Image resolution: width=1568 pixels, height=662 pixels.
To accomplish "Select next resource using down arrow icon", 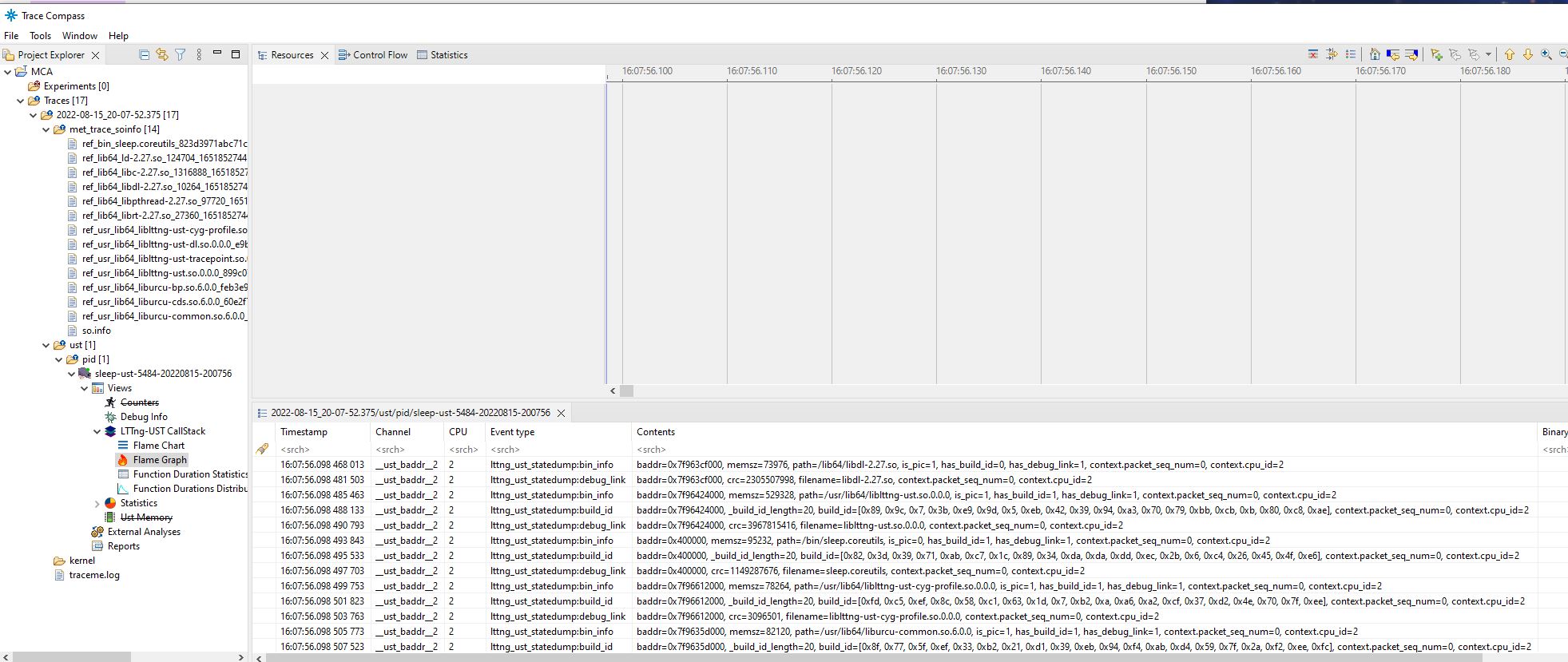I will click(x=1527, y=54).
